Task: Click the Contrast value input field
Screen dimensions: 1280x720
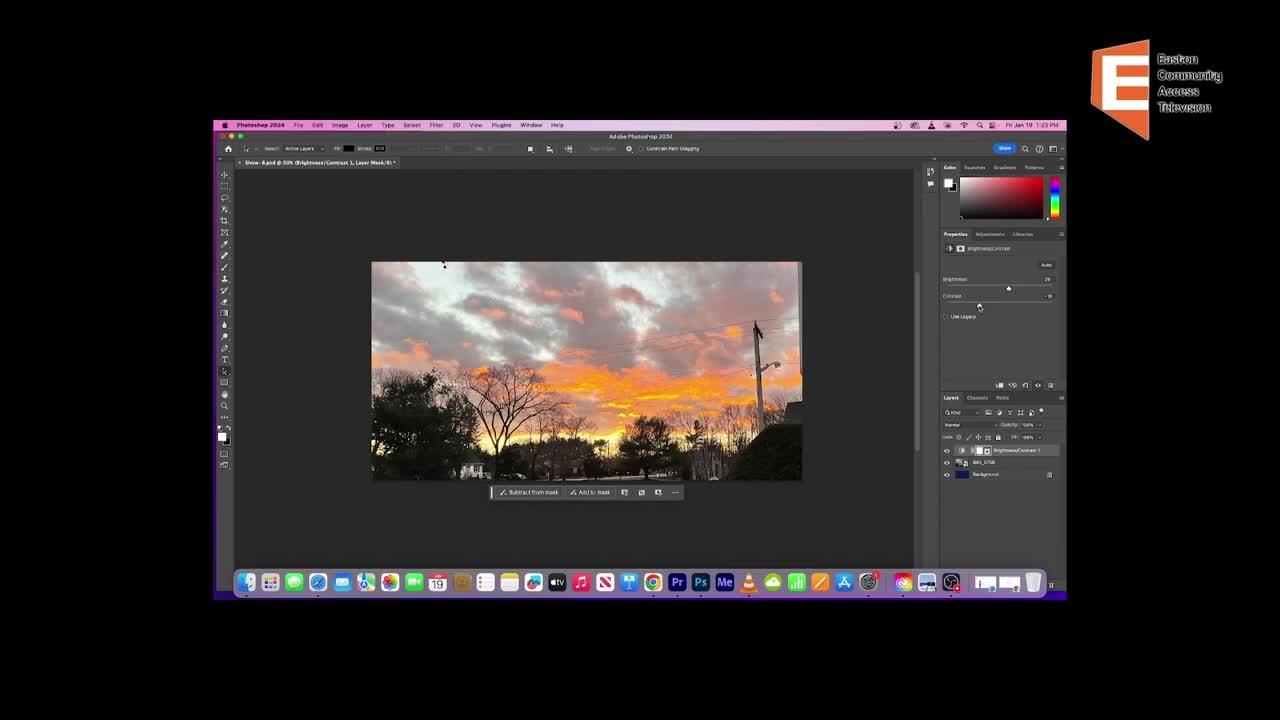Action: click(1047, 296)
